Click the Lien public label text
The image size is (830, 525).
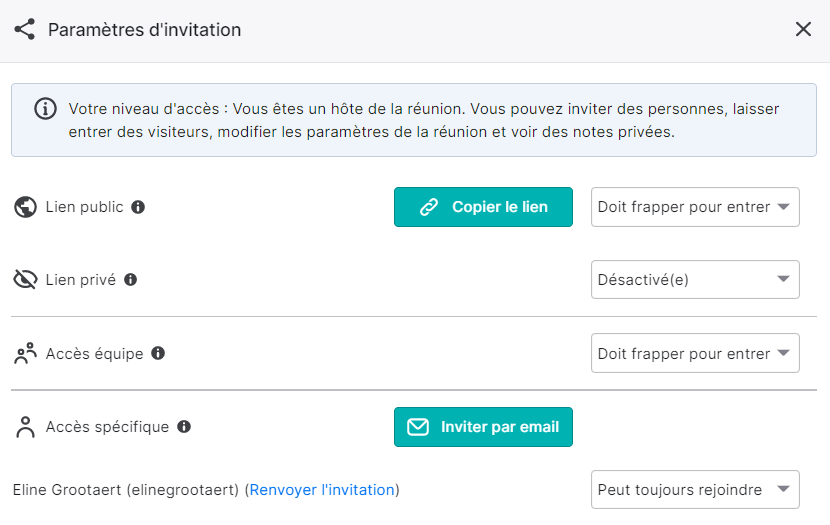point(84,207)
